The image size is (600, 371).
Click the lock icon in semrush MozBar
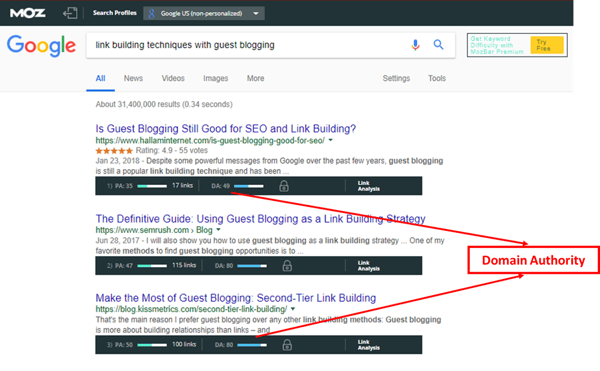pos(287,266)
